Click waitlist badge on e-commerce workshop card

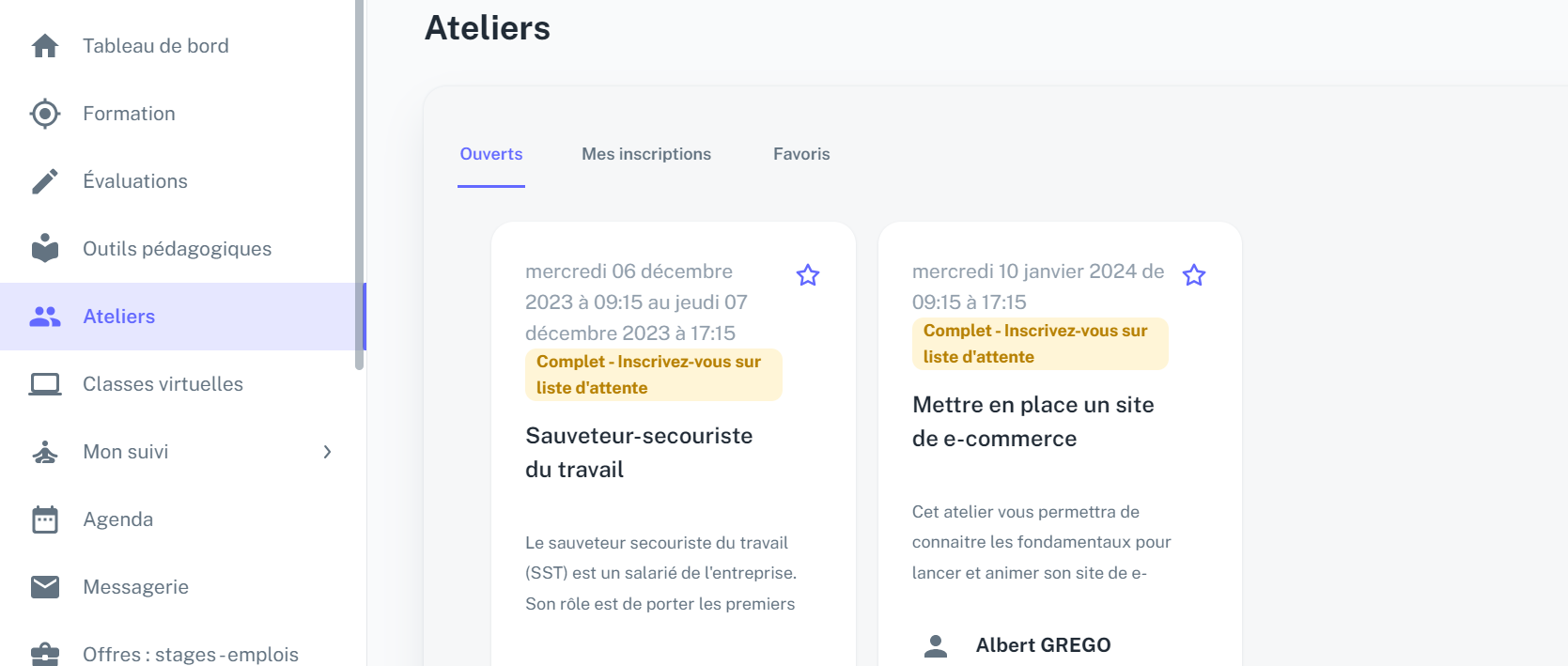coord(1039,344)
